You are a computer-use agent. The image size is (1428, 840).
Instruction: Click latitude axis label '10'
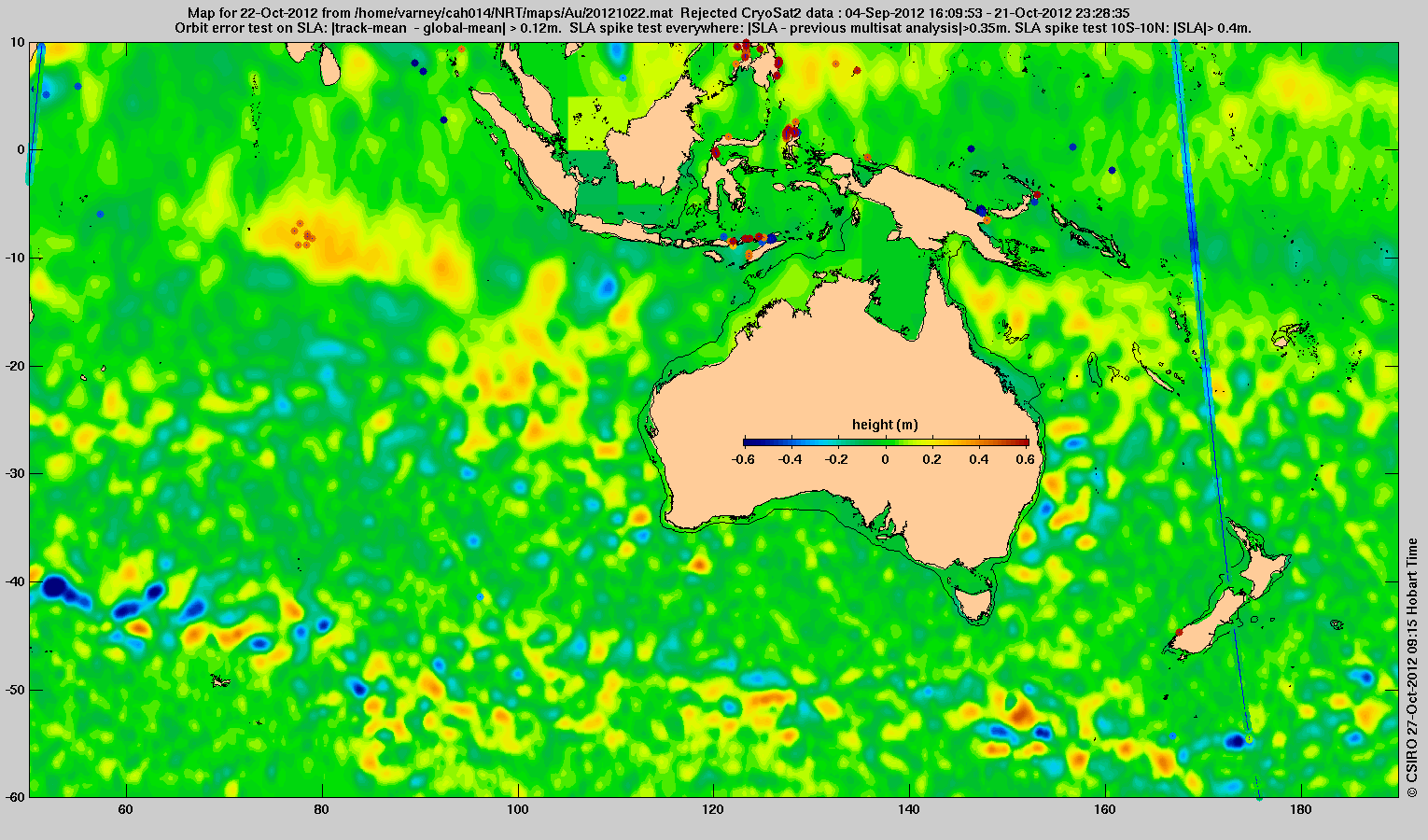(18, 42)
